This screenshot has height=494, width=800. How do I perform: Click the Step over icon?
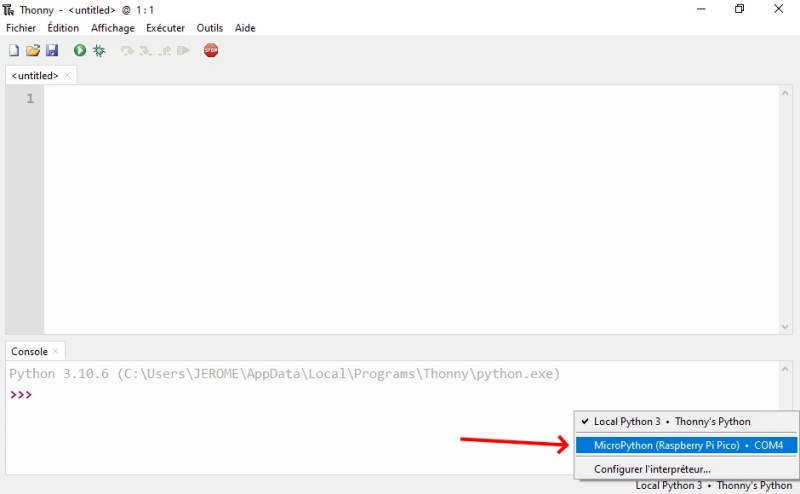pyautogui.click(x=127, y=51)
